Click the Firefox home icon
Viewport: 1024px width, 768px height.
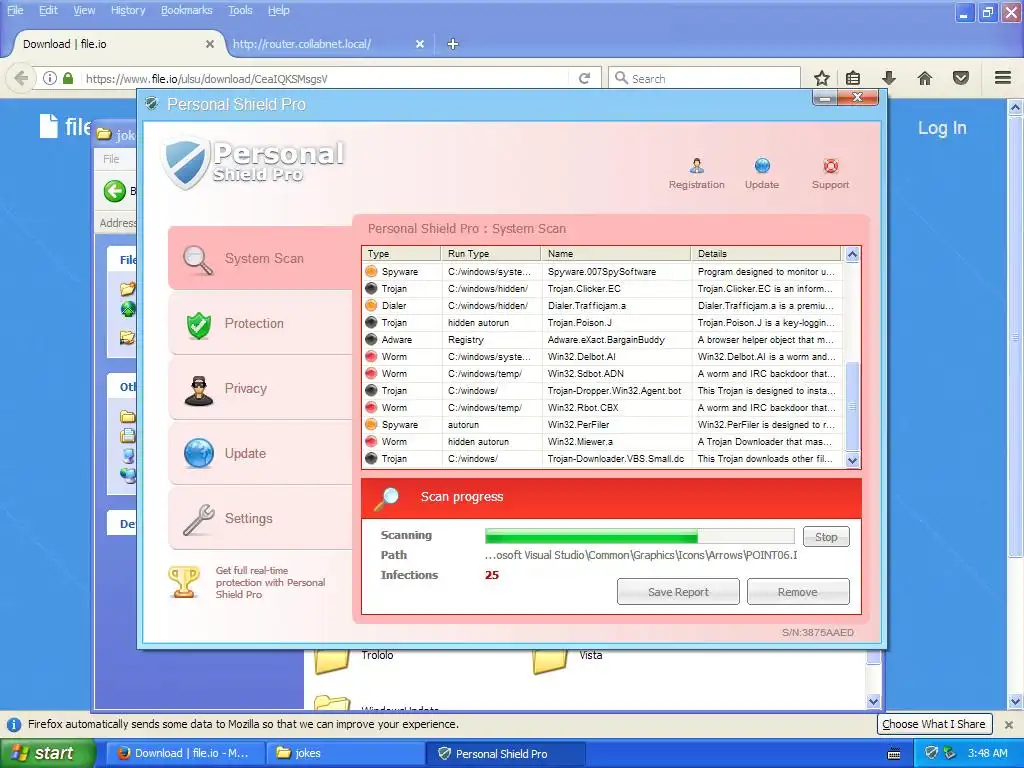click(x=925, y=78)
